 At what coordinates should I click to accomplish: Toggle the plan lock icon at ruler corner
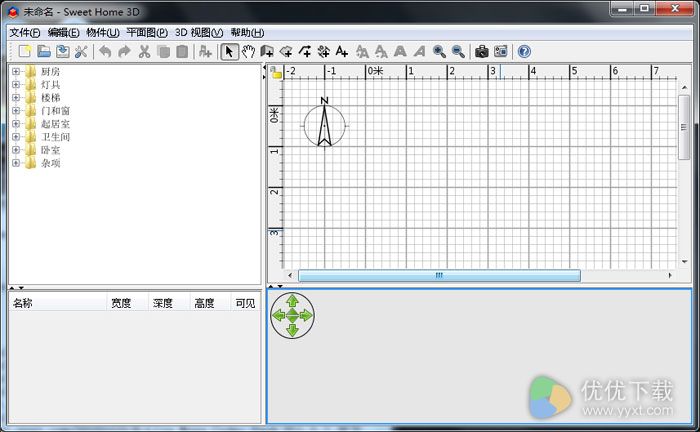277,72
